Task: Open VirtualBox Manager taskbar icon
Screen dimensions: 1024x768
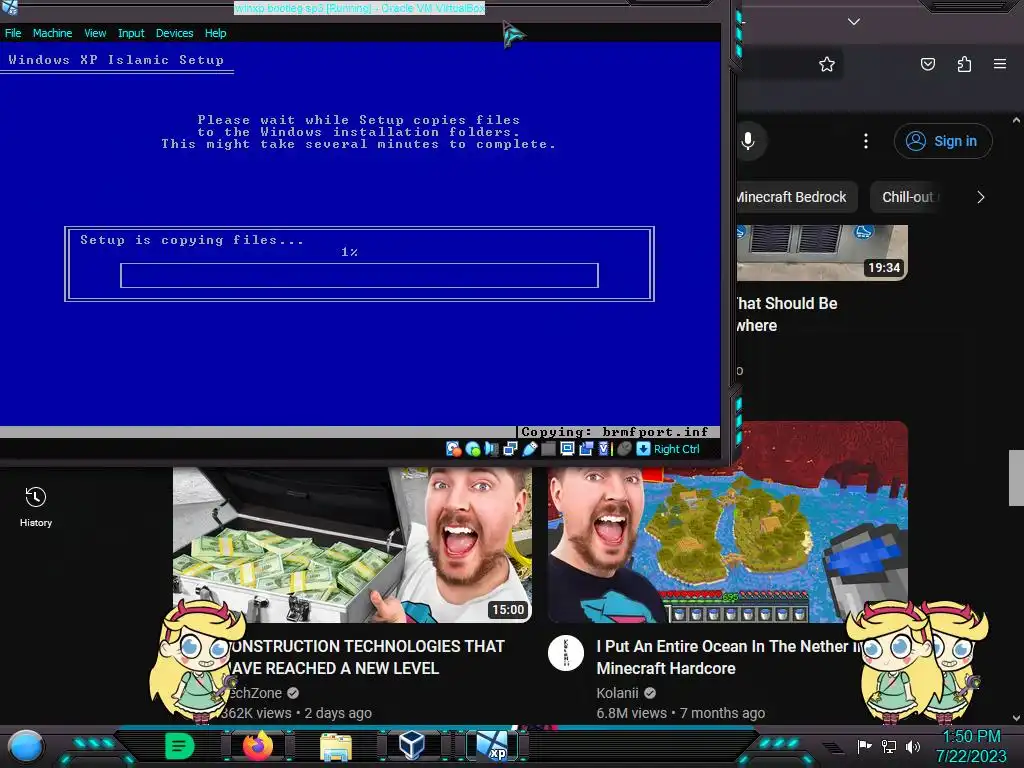Action: [412, 746]
